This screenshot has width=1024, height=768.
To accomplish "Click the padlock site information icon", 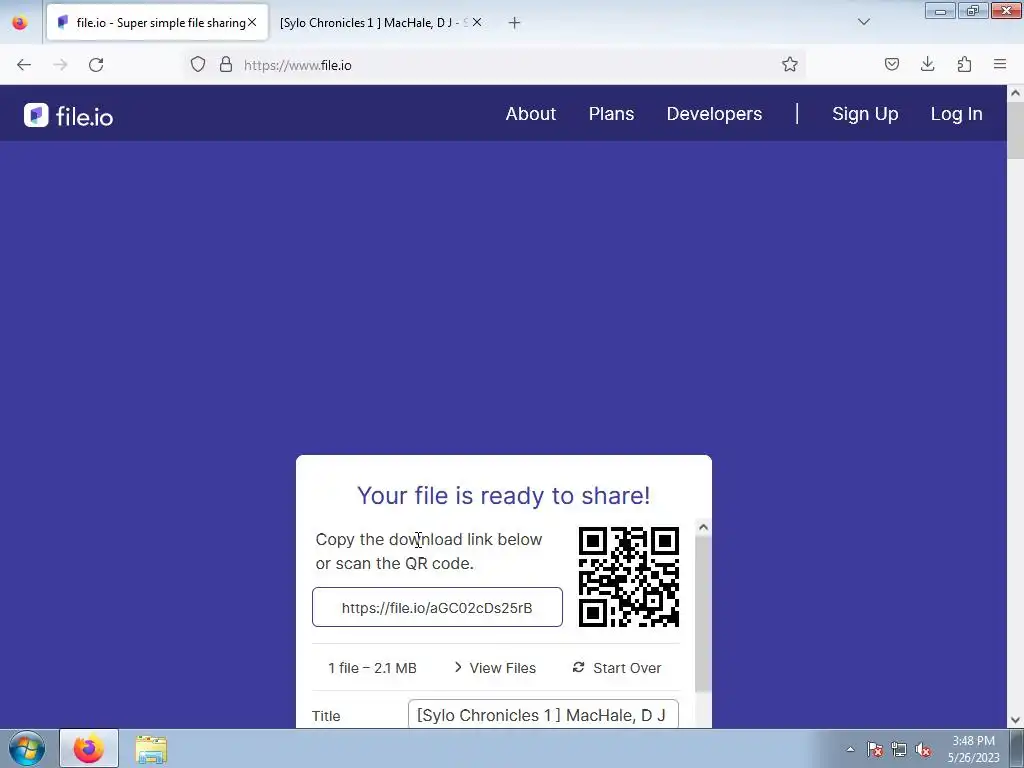I will coord(226,65).
